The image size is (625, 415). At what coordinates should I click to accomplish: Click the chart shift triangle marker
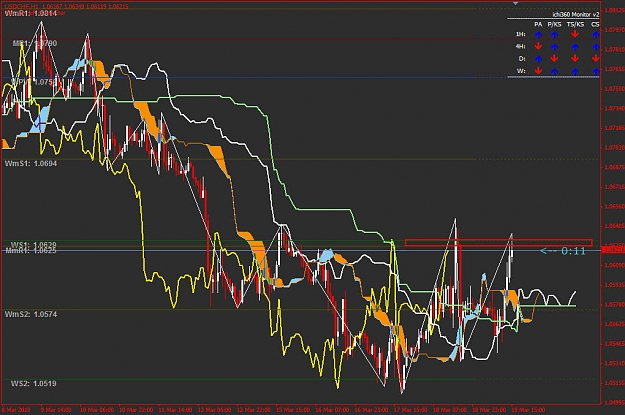[515, 3]
